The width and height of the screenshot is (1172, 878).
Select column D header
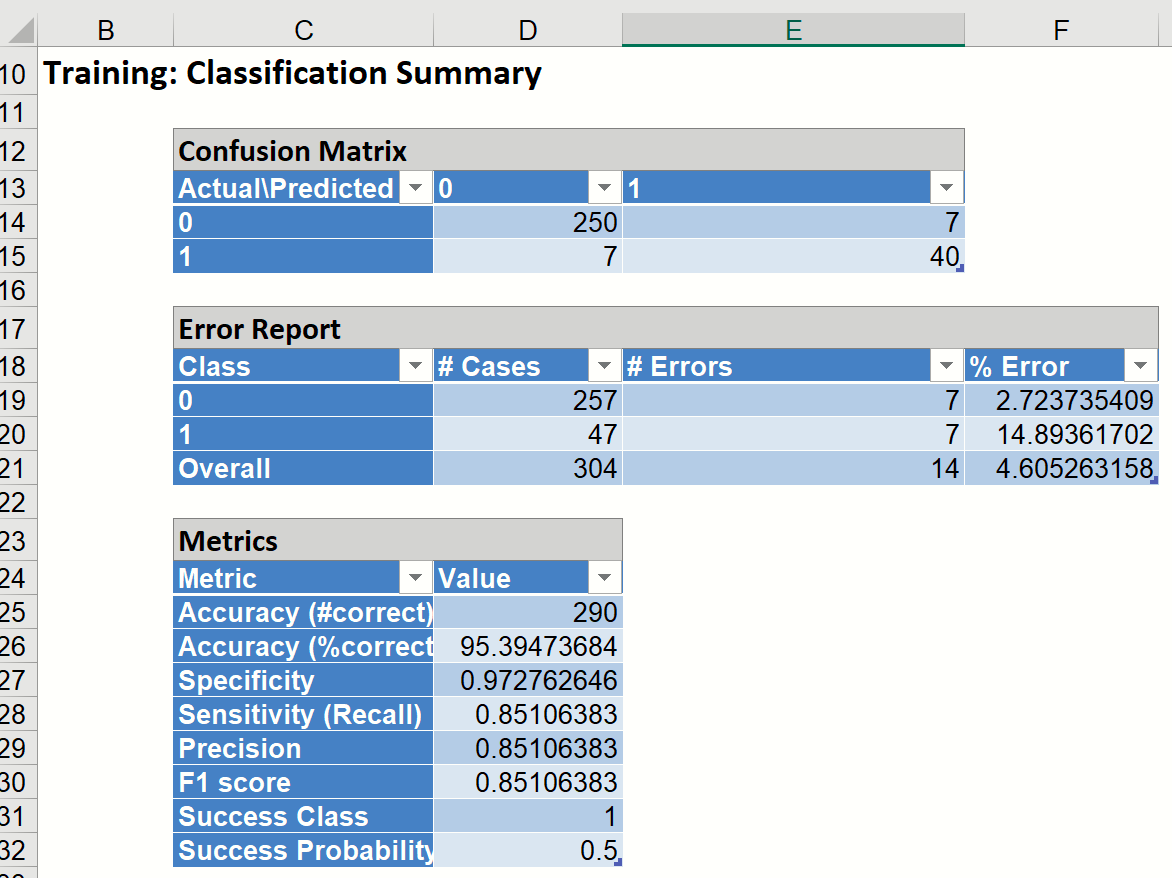(x=528, y=31)
